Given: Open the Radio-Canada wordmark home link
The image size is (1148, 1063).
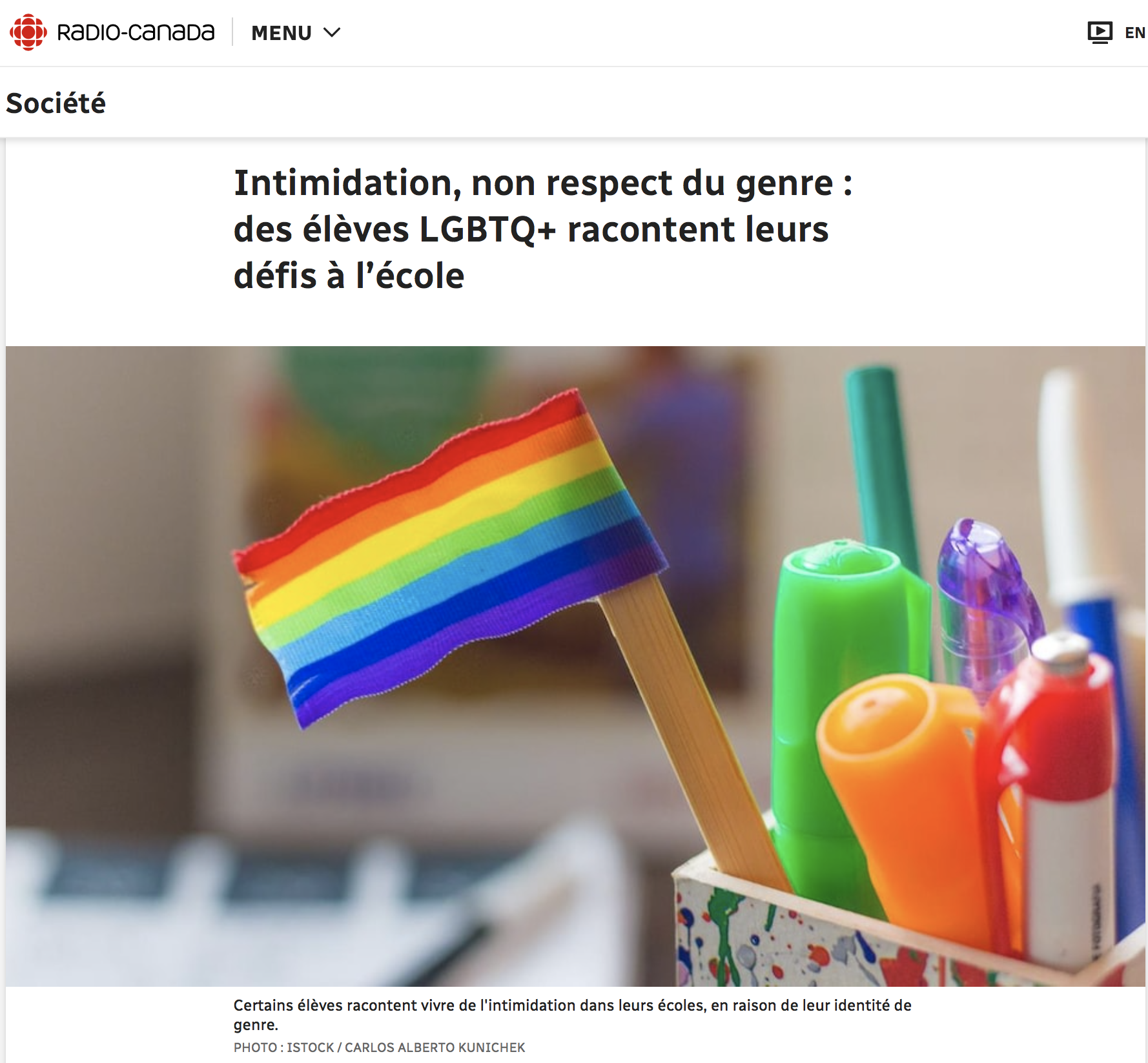Looking at the screenshot, I should tap(136, 32).
